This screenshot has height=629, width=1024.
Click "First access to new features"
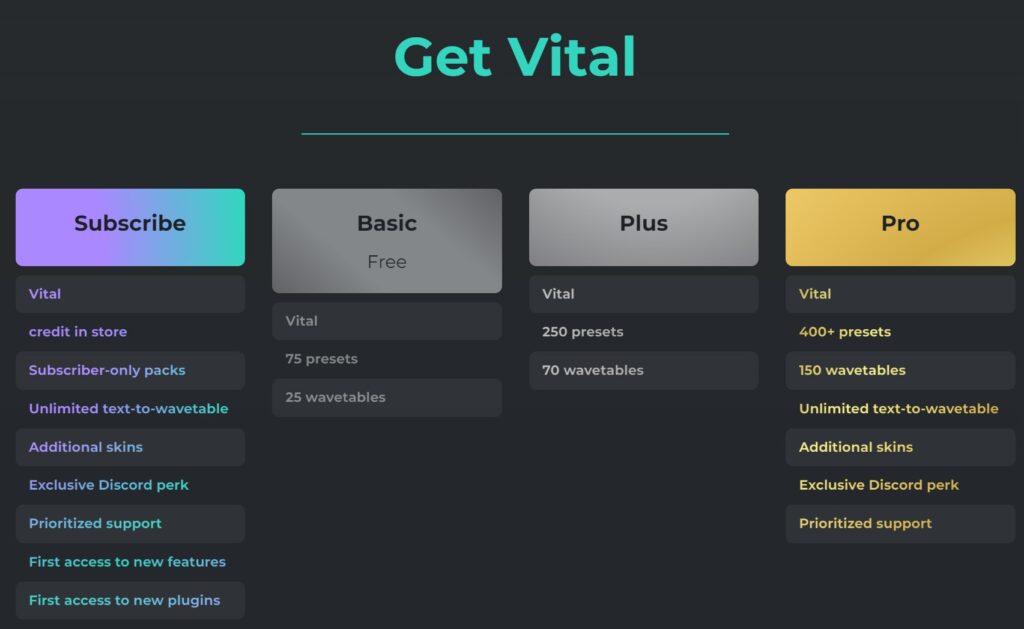[x=127, y=562]
